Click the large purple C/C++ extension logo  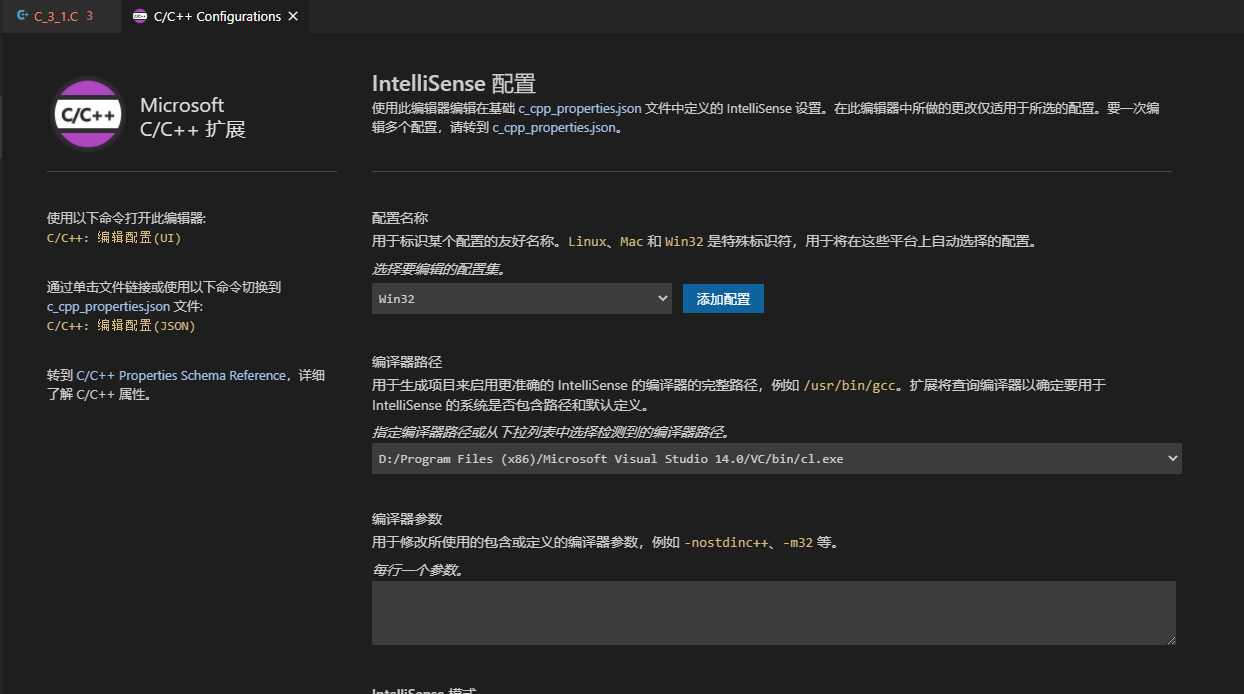tap(88, 114)
